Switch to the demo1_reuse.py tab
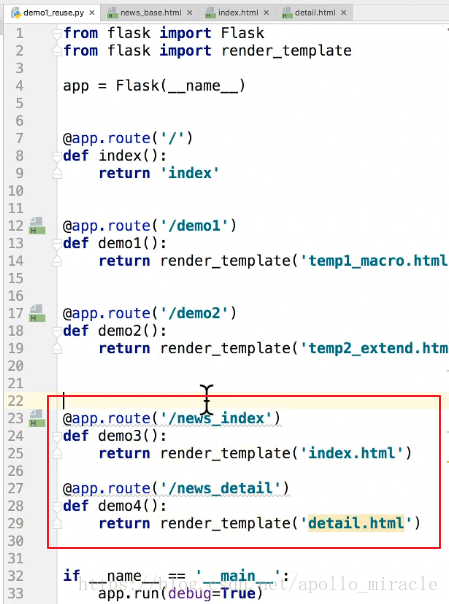The height and width of the screenshot is (604, 449). click(x=53, y=13)
